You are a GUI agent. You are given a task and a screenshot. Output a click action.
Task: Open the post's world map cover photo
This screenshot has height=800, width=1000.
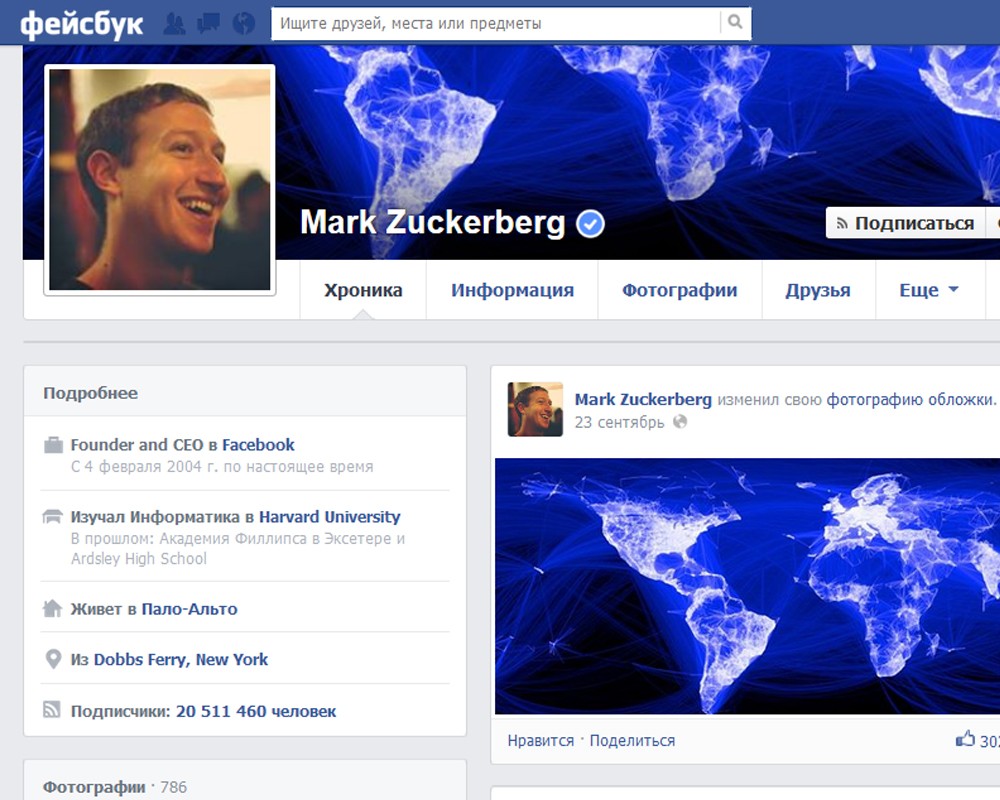coord(747,586)
